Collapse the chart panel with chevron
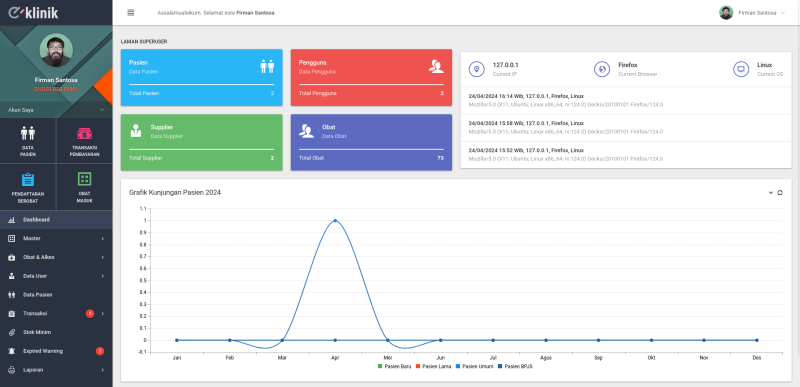 [x=770, y=193]
